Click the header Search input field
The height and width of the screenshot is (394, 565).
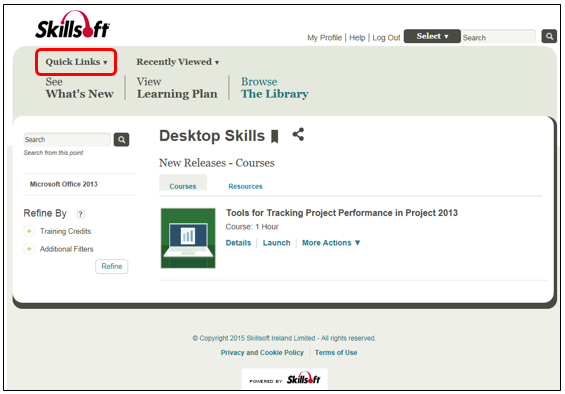(x=498, y=37)
